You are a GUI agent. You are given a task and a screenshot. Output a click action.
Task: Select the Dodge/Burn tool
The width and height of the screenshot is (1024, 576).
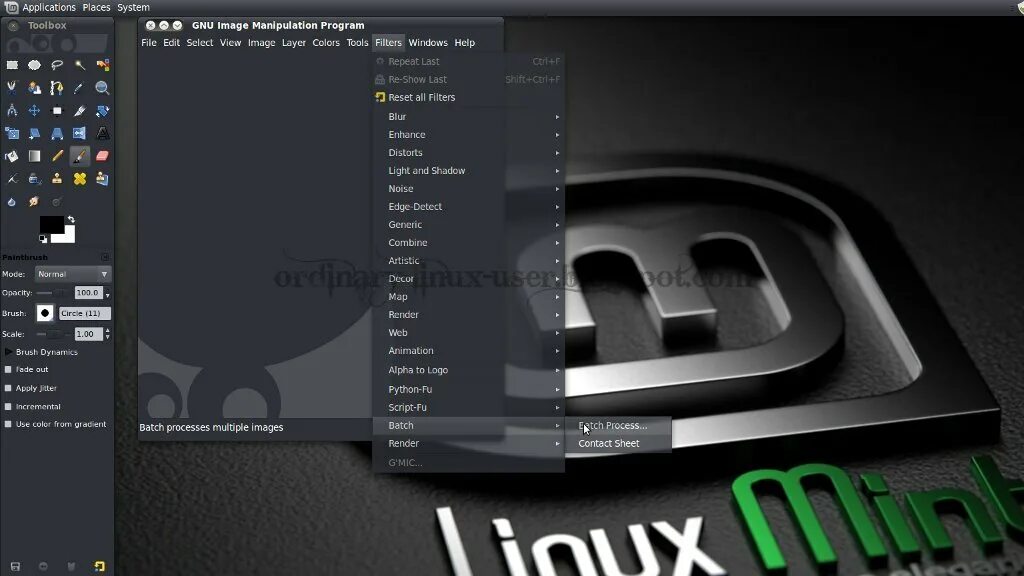point(57,202)
